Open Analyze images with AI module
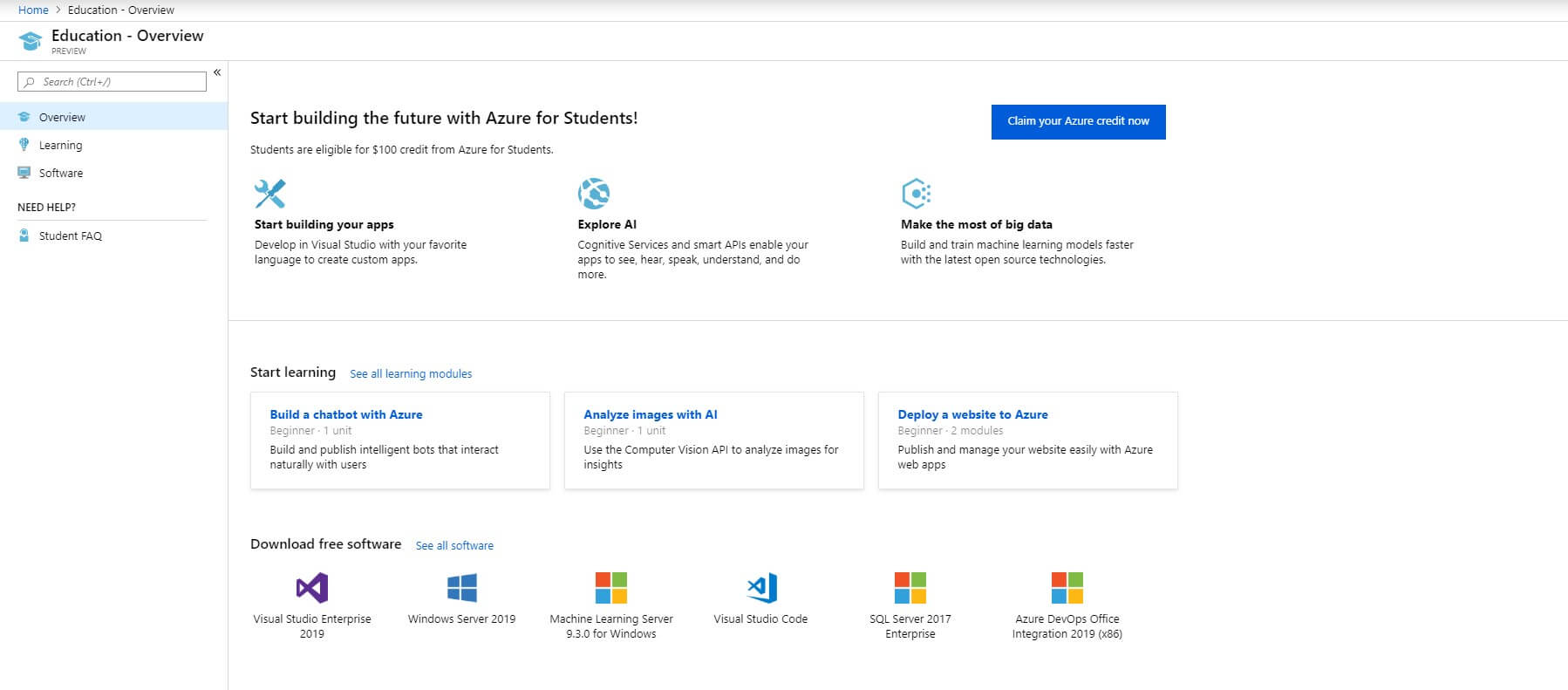The height and width of the screenshot is (690, 1568). [651, 414]
